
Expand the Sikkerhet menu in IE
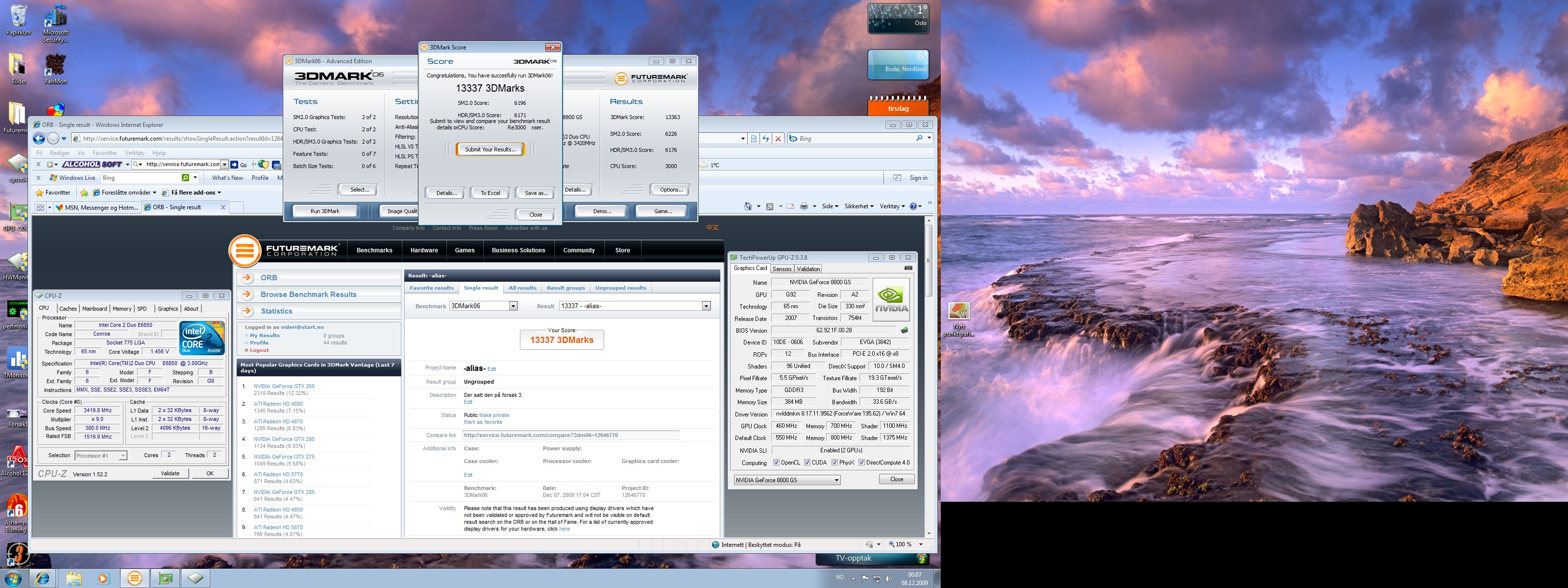(x=859, y=206)
